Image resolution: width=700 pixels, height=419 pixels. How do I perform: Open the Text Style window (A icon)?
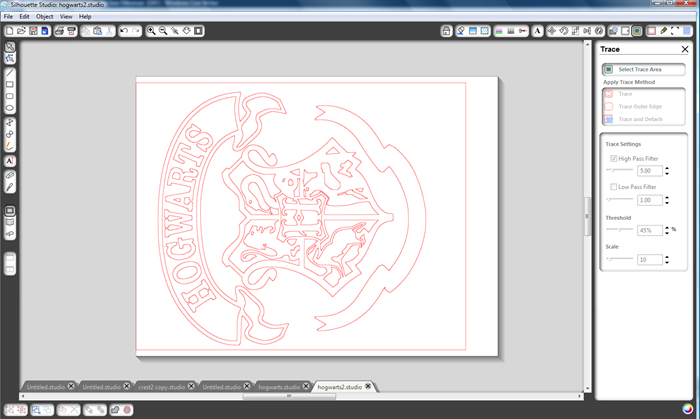click(x=537, y=31)
